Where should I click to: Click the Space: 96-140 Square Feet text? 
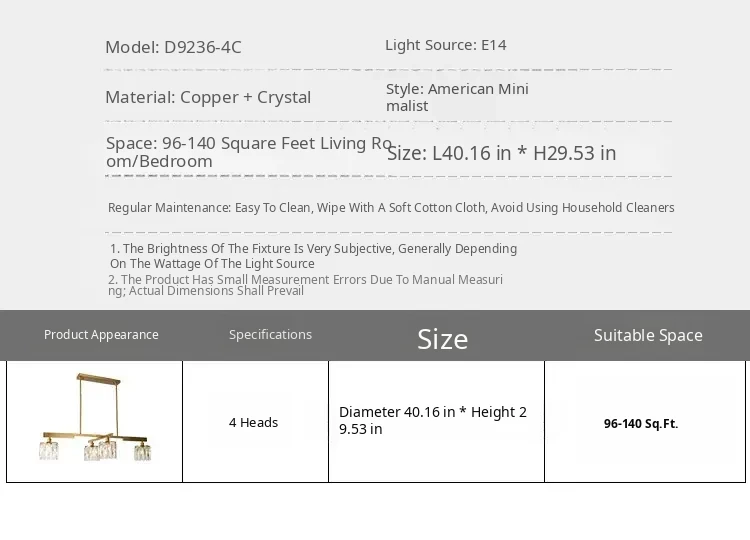point(249,152)
